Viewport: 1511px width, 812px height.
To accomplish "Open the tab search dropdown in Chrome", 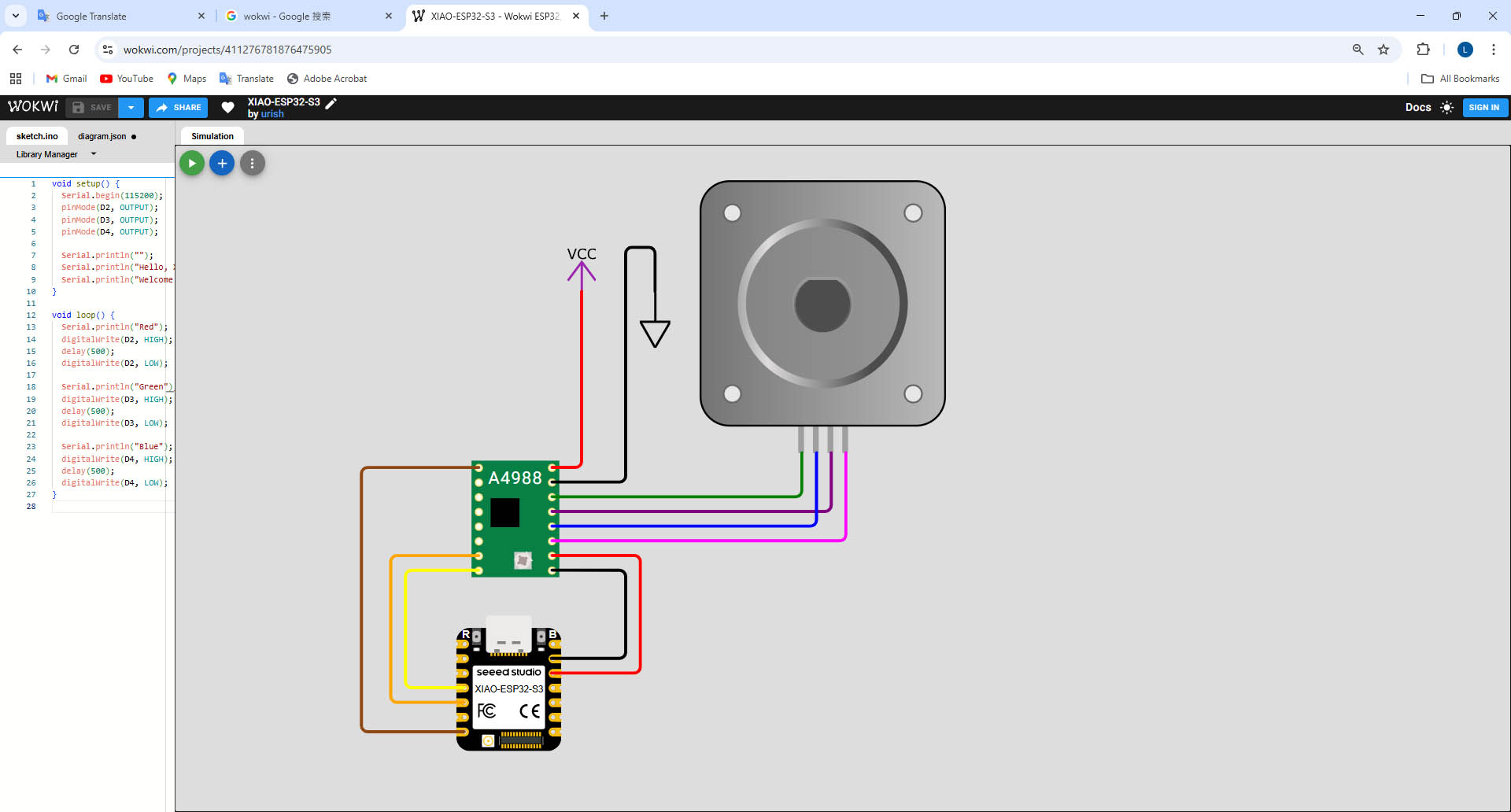I will (x=16, y=16).
